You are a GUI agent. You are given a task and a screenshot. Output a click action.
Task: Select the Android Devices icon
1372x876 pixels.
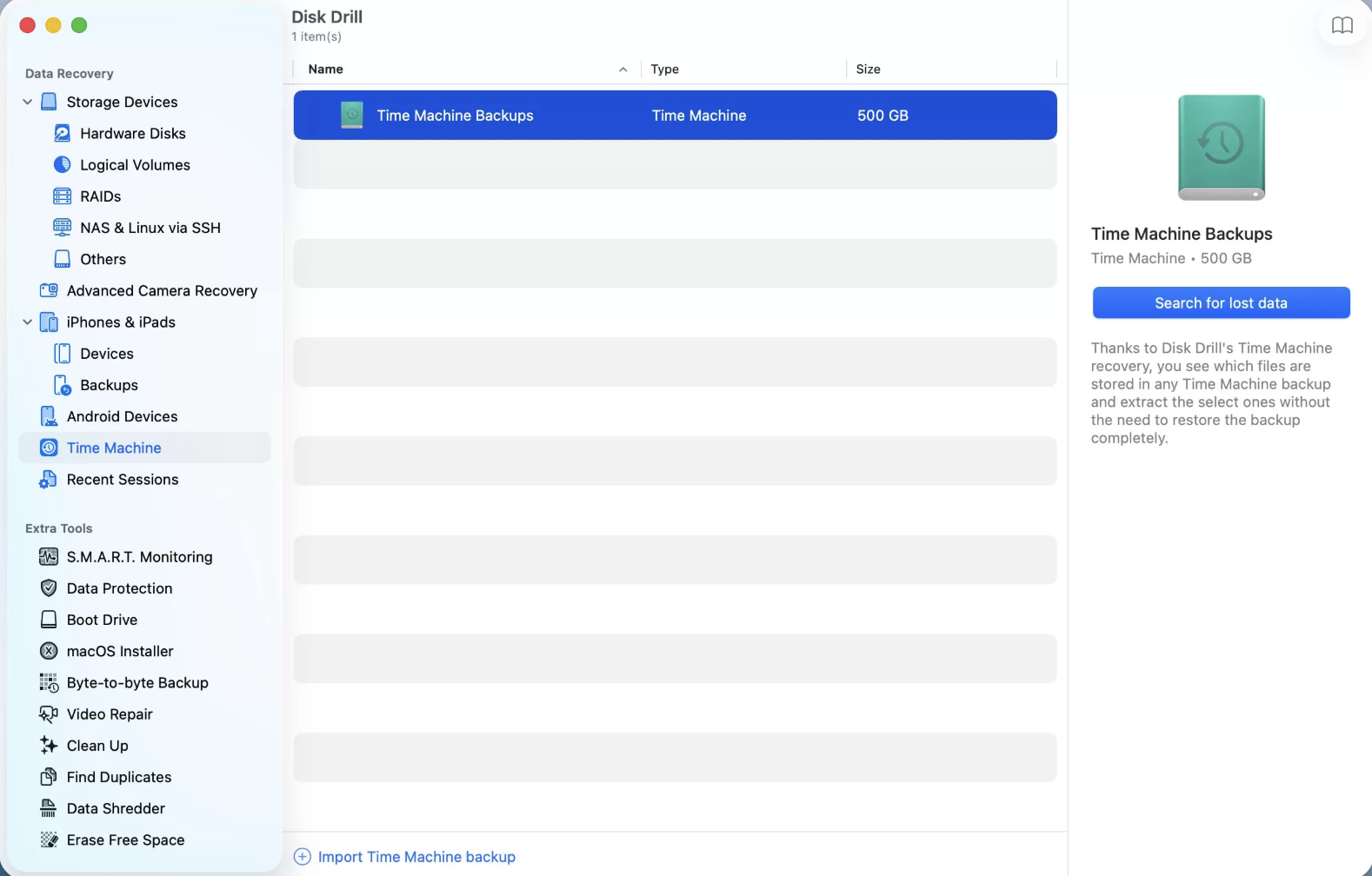(x=49, y=416)
